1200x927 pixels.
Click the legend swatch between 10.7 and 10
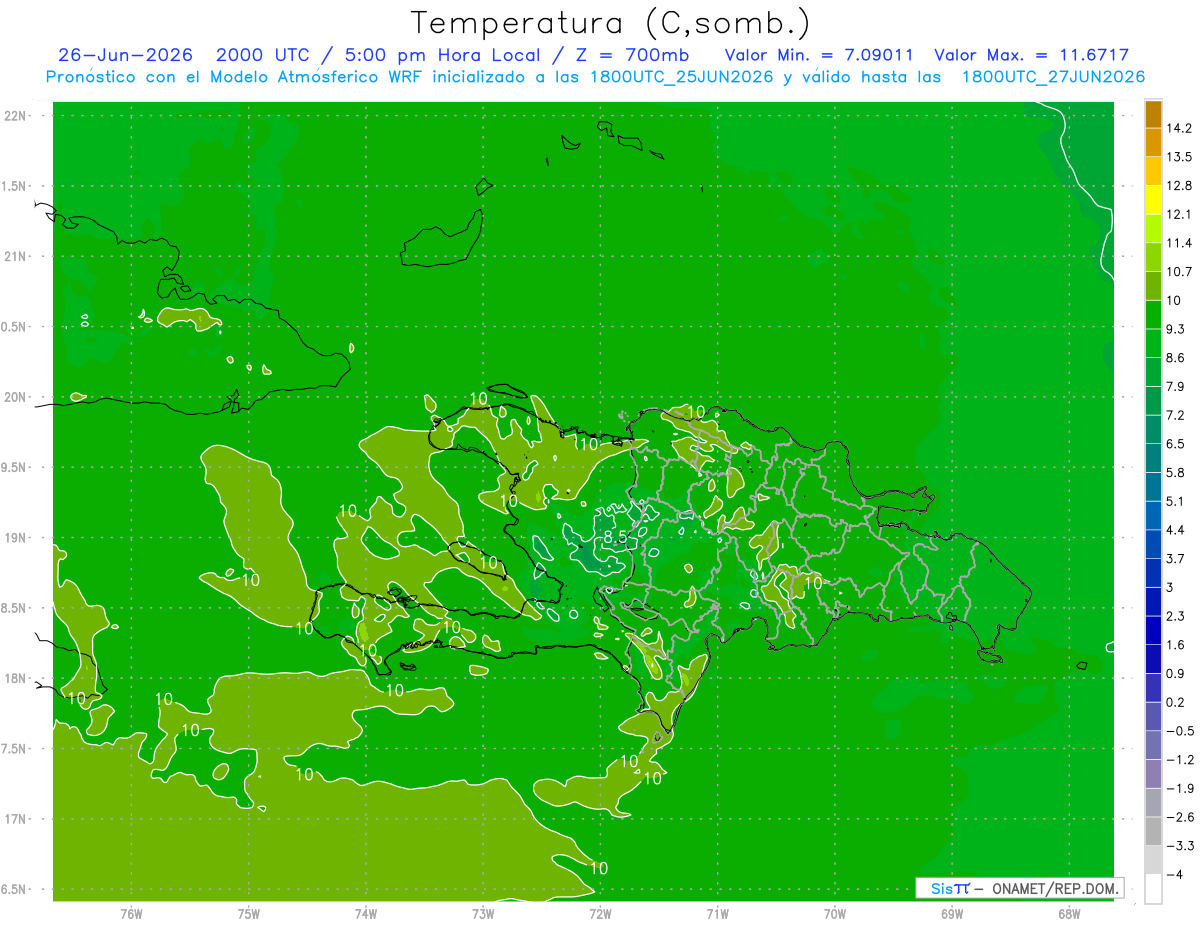pyautogui.click(x=1153, y=286)
